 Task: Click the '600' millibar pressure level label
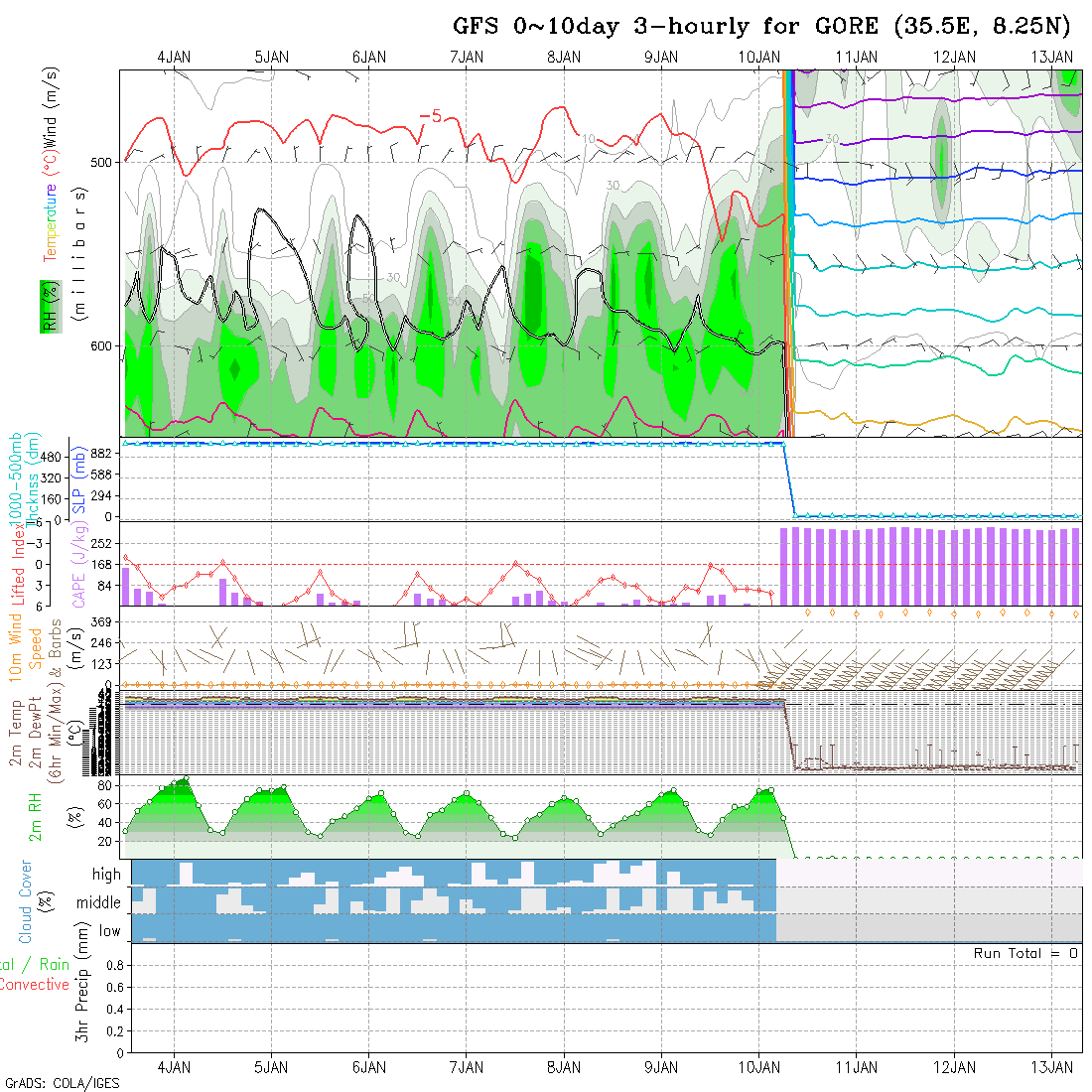click(101, 346)
